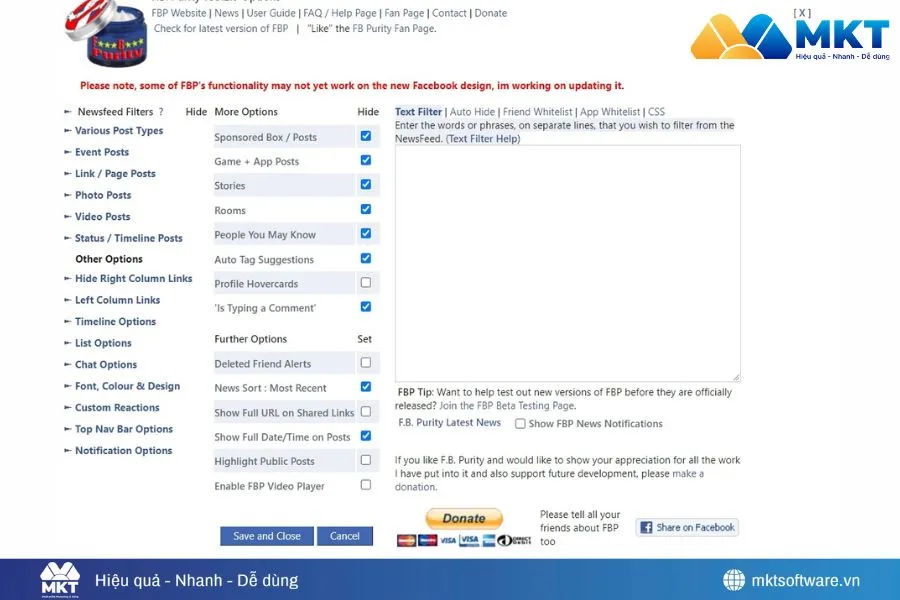Viewport: 900px width, 600px height.
Task: Click the yellow Donate button
Action: (464, 518)
